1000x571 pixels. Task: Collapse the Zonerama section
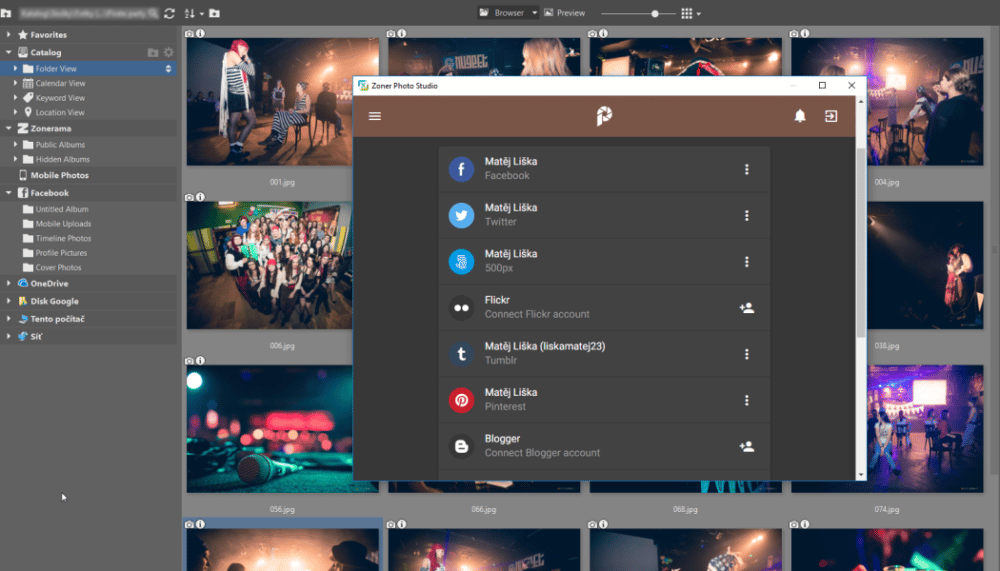click(8, 128)
